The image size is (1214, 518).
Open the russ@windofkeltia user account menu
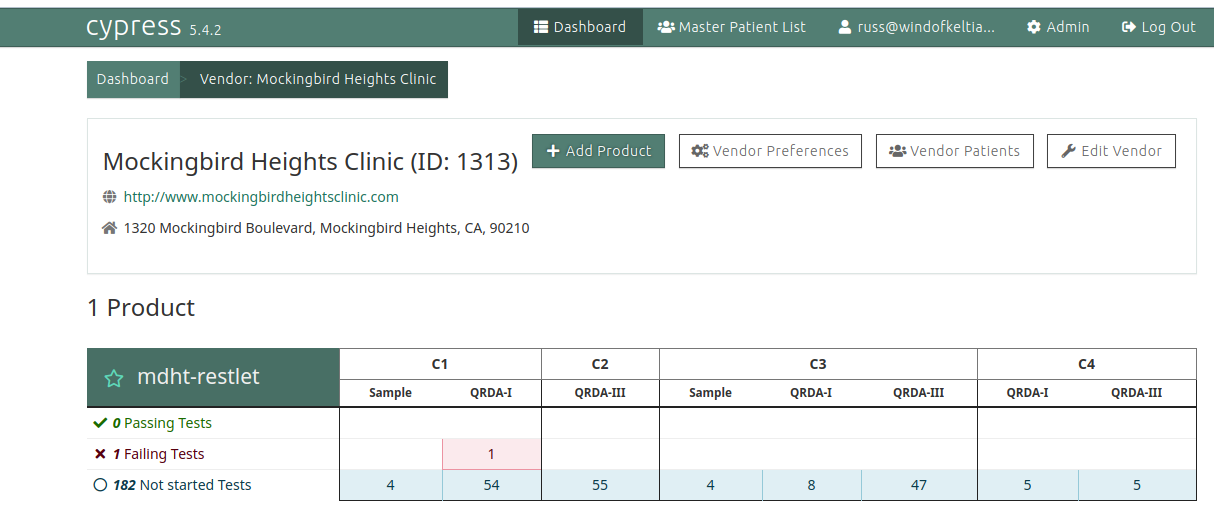pyautogui.click(x=916, y=27)
